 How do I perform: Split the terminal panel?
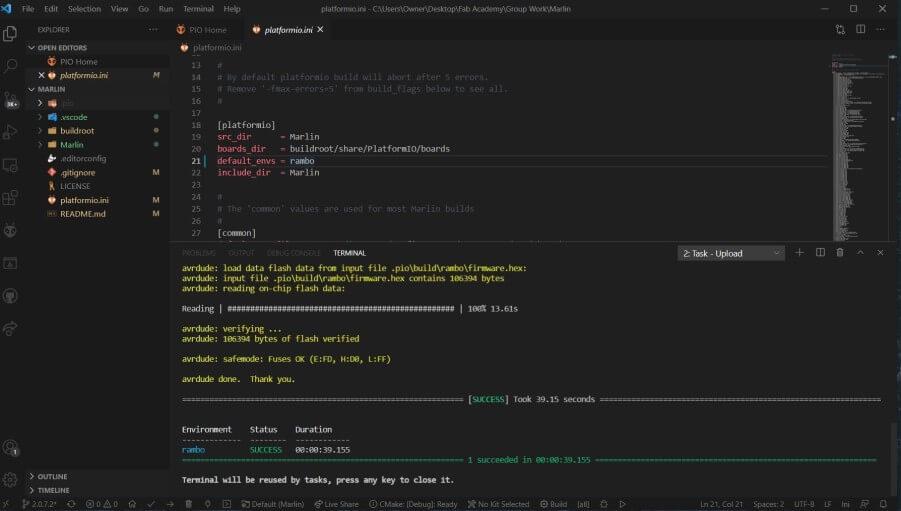click(820, 253)
